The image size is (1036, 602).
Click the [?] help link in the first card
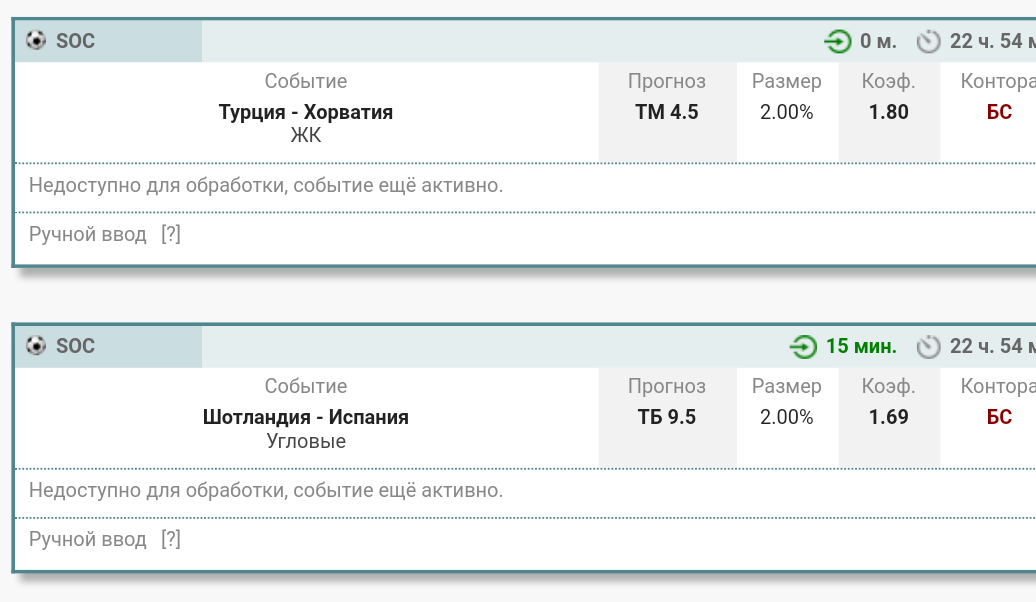pos(171,235)
